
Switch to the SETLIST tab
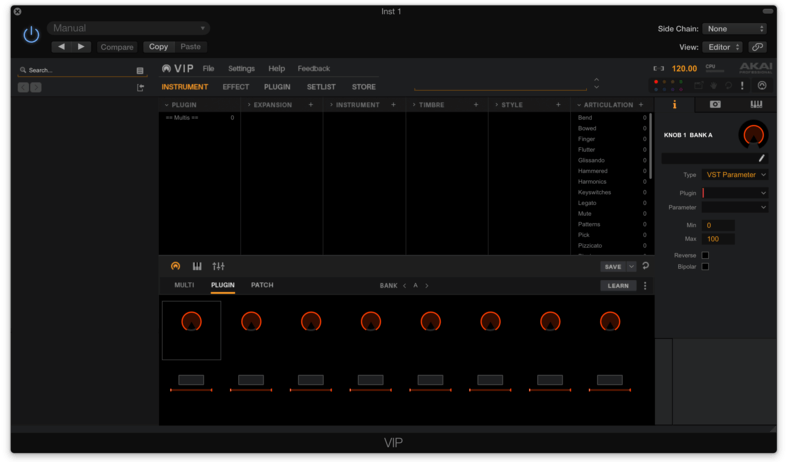[321, 87]
